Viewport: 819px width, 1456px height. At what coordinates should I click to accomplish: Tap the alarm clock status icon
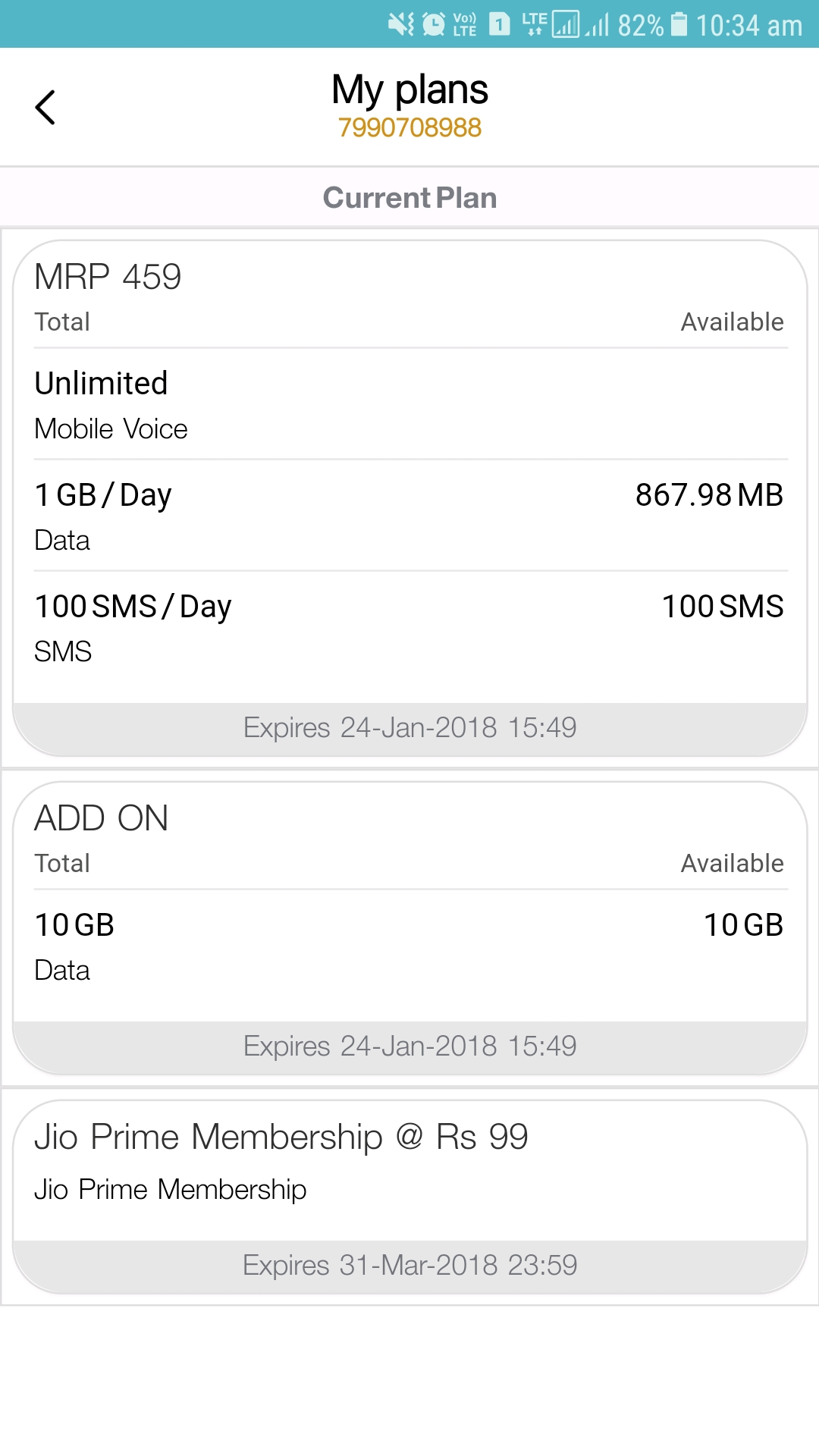click(434, 24)
